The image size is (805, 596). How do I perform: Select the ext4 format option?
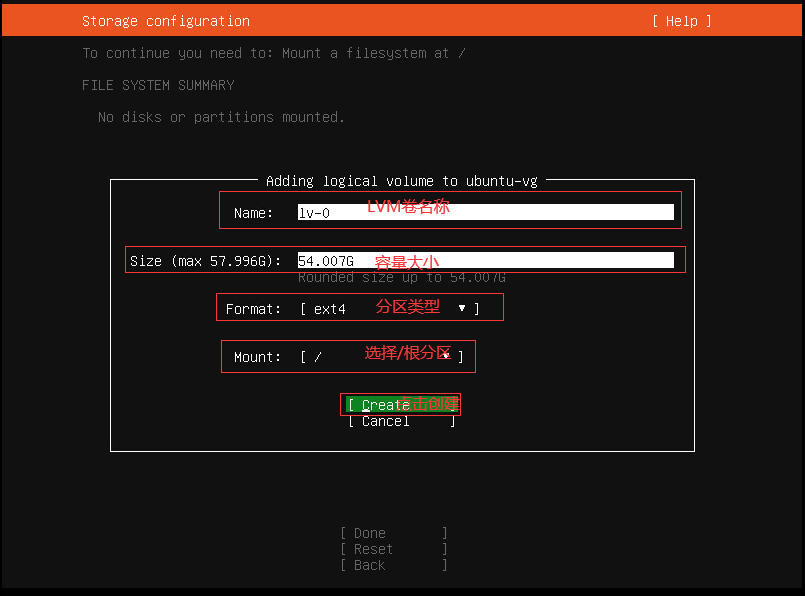[329, 307]
